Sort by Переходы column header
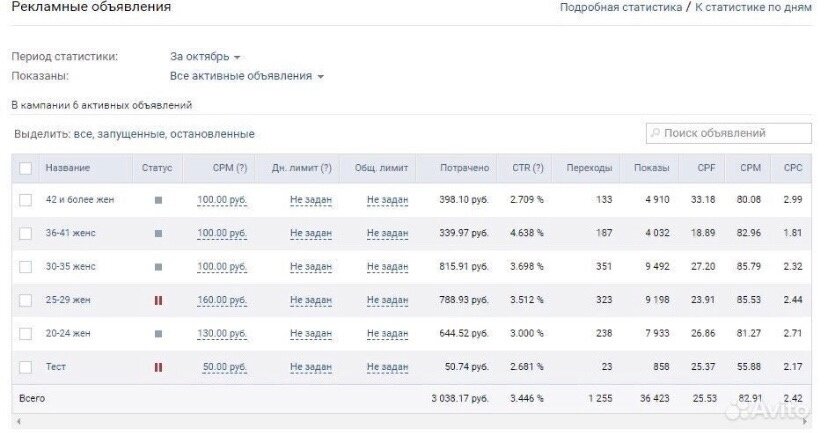Screen dimensions: 828x433 (x=589, y=168)
